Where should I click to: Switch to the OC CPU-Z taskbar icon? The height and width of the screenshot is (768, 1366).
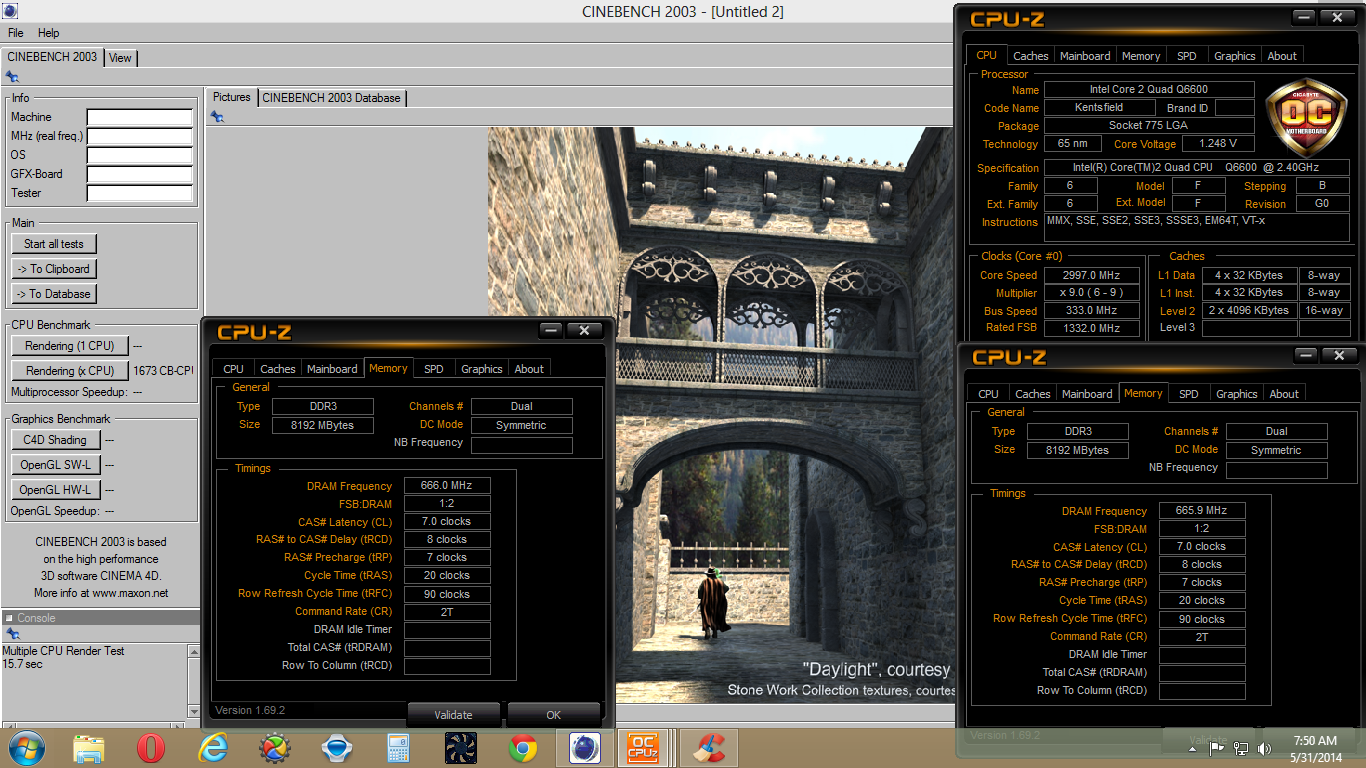642,748
